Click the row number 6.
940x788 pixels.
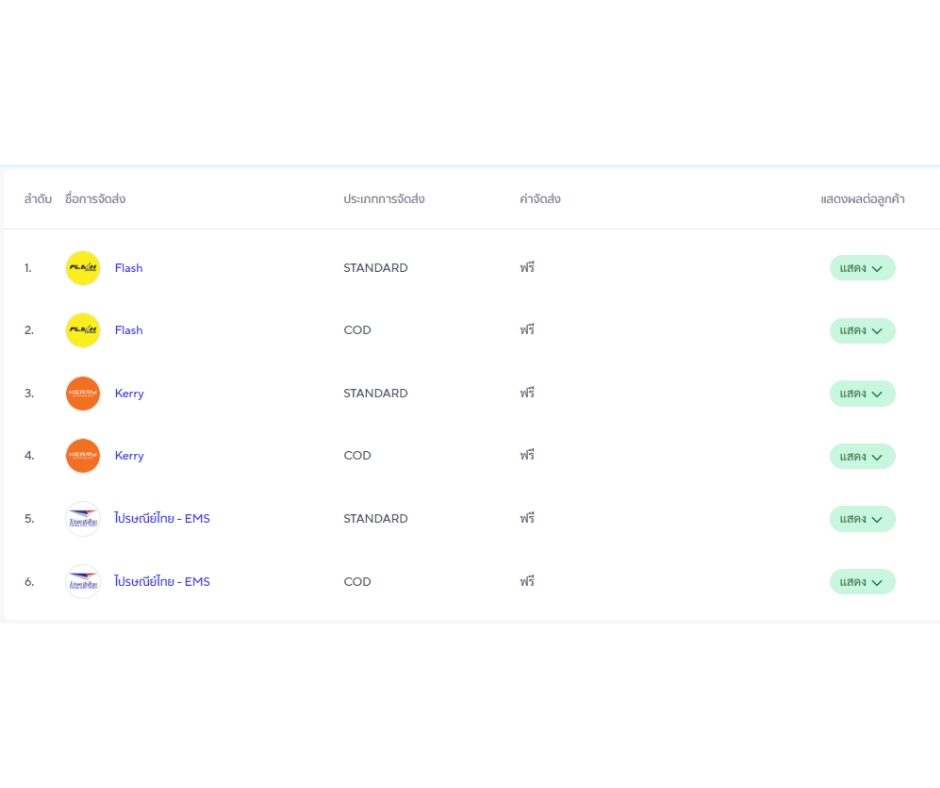(29, 582)
